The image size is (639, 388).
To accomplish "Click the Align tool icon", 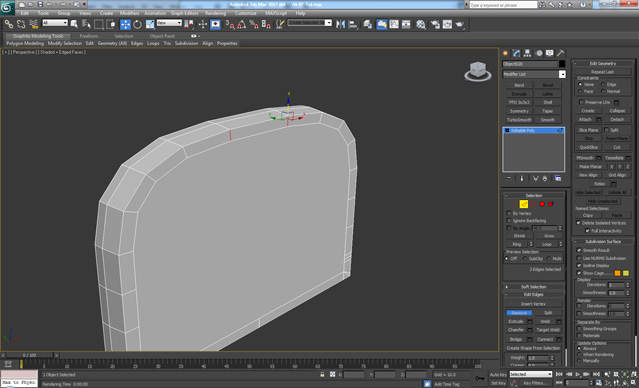I will point(353,24).
